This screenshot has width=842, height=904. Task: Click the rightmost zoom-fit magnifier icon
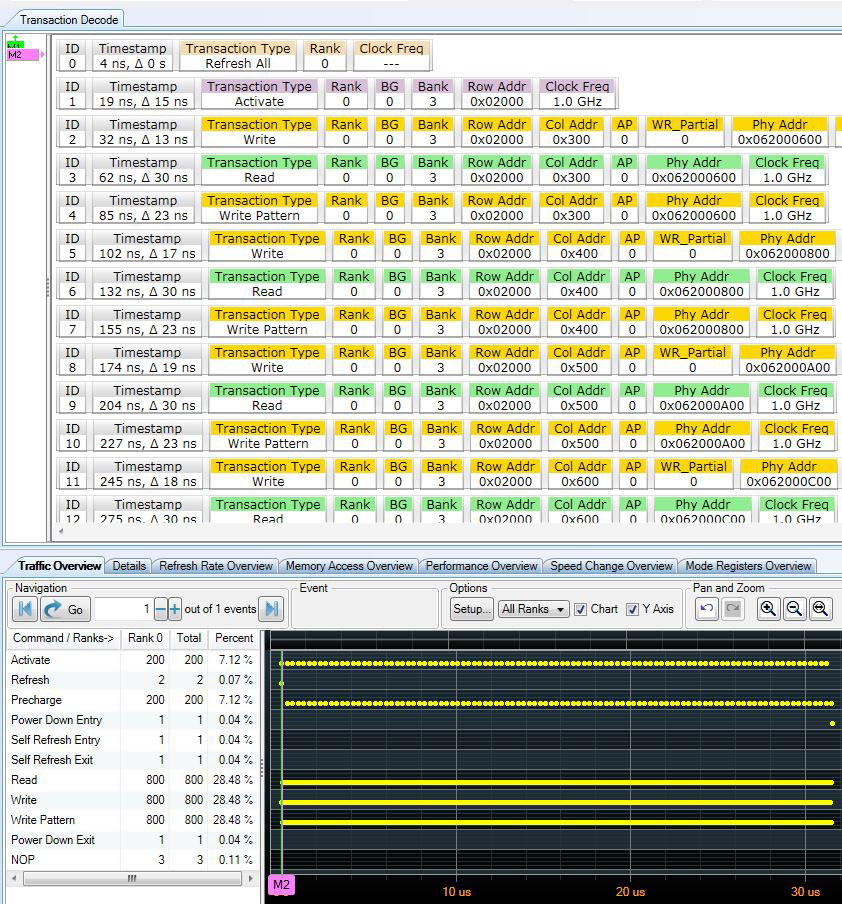(821, 609)
